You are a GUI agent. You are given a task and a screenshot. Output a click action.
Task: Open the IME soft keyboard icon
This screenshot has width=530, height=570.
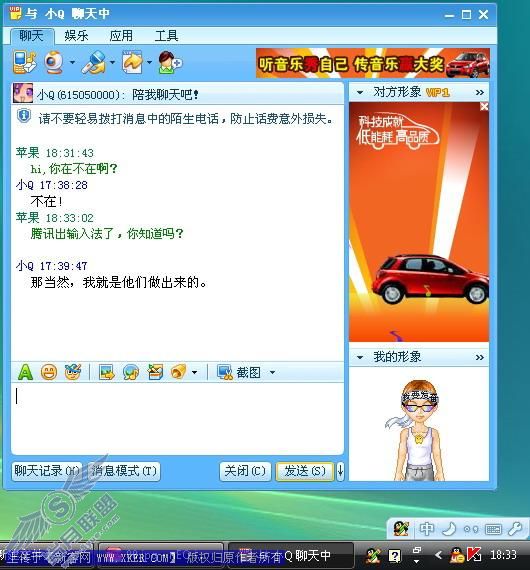[493, 529]
